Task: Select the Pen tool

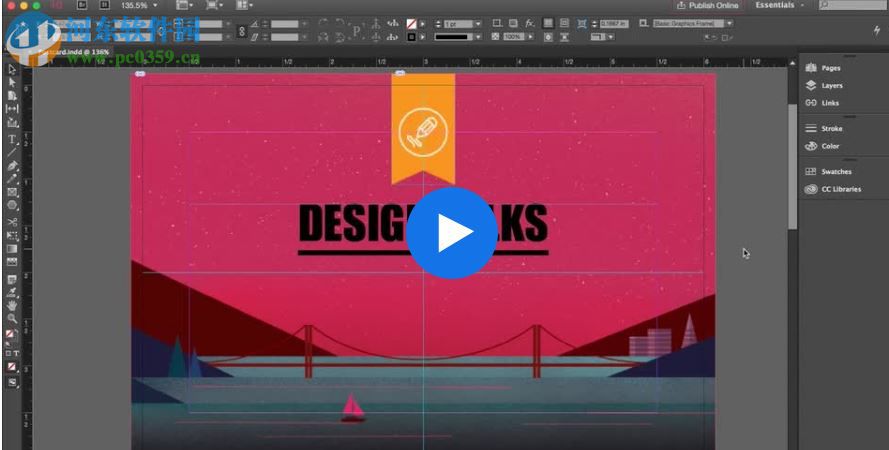Action: (x=12, y=166)
